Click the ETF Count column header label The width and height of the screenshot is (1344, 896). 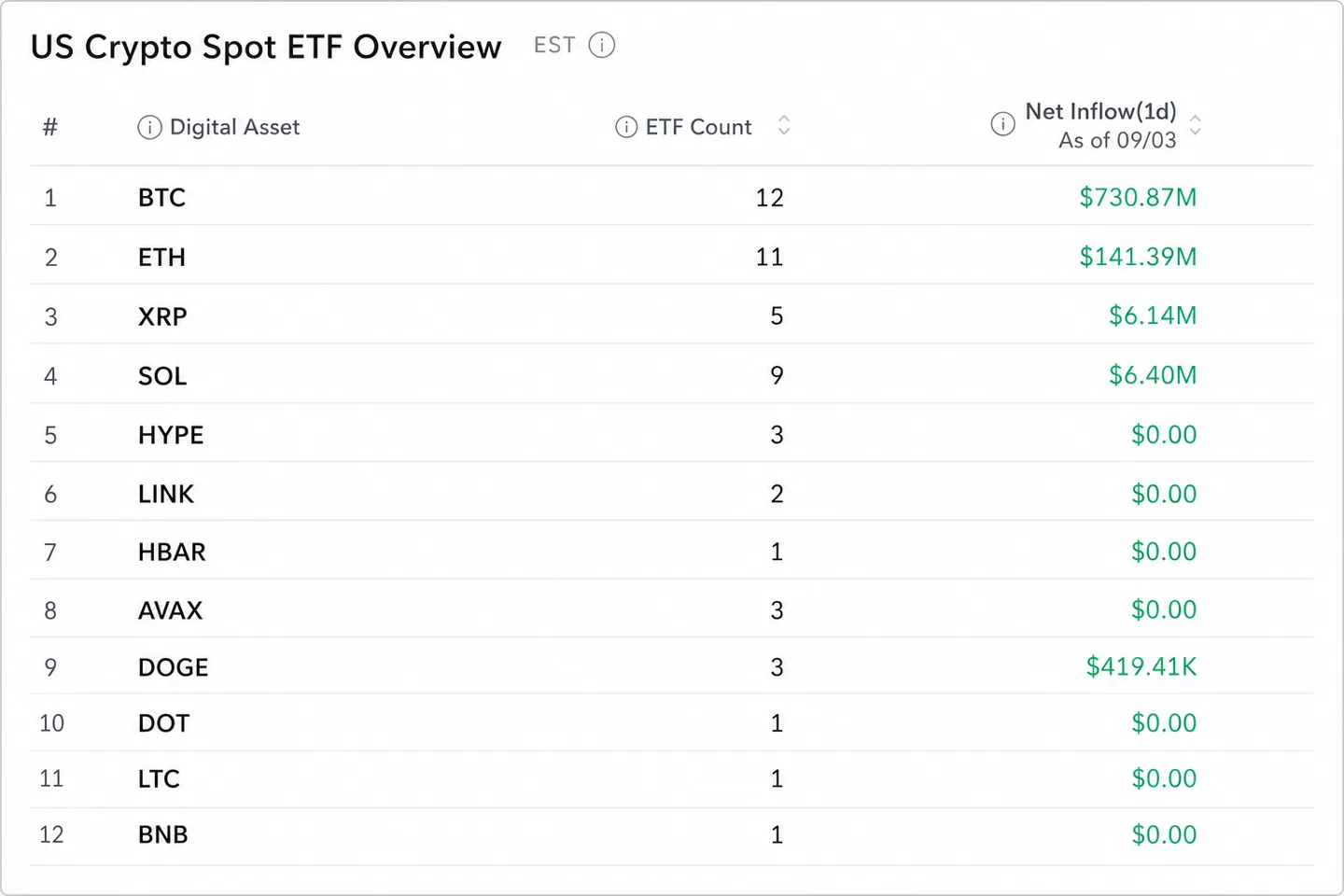(x=698, y=127)
